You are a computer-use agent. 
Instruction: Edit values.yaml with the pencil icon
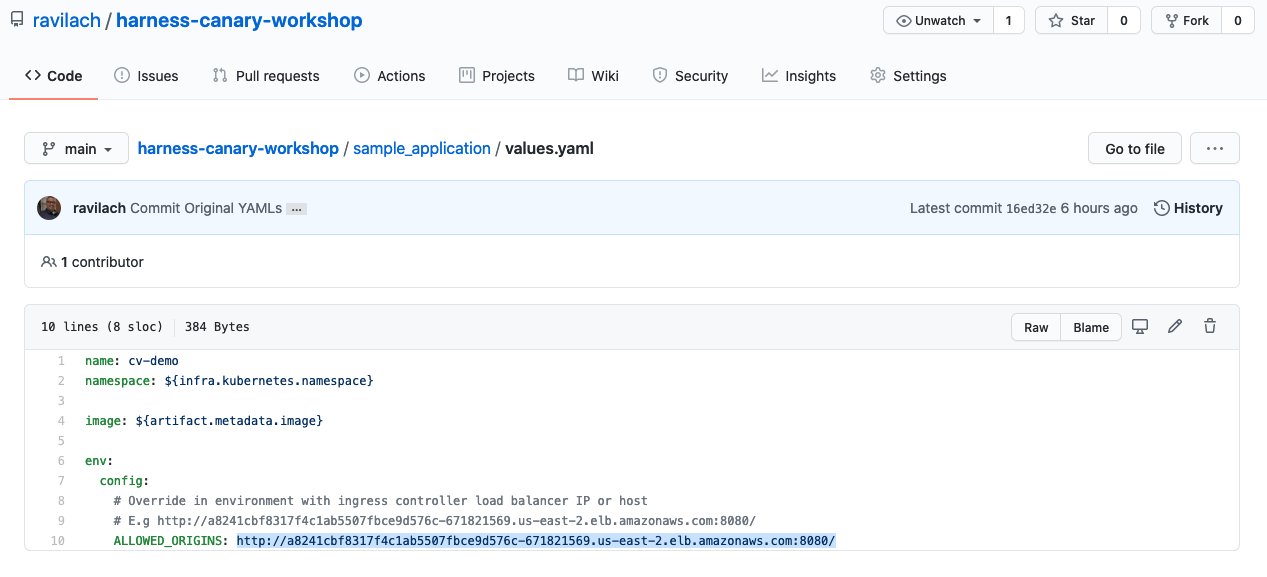tap(1175, 327)
